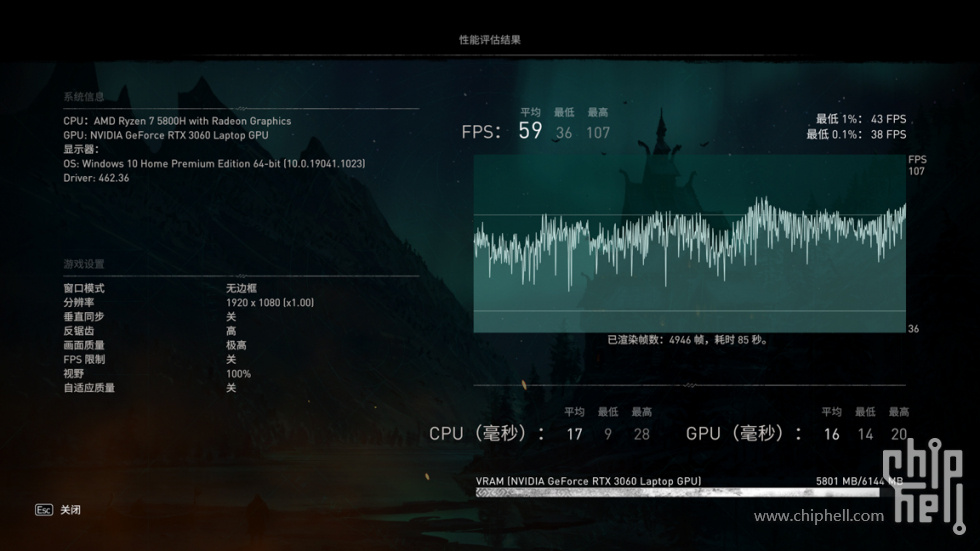
Task: Click the FPS performance graph
Action: tap(689, 244)
